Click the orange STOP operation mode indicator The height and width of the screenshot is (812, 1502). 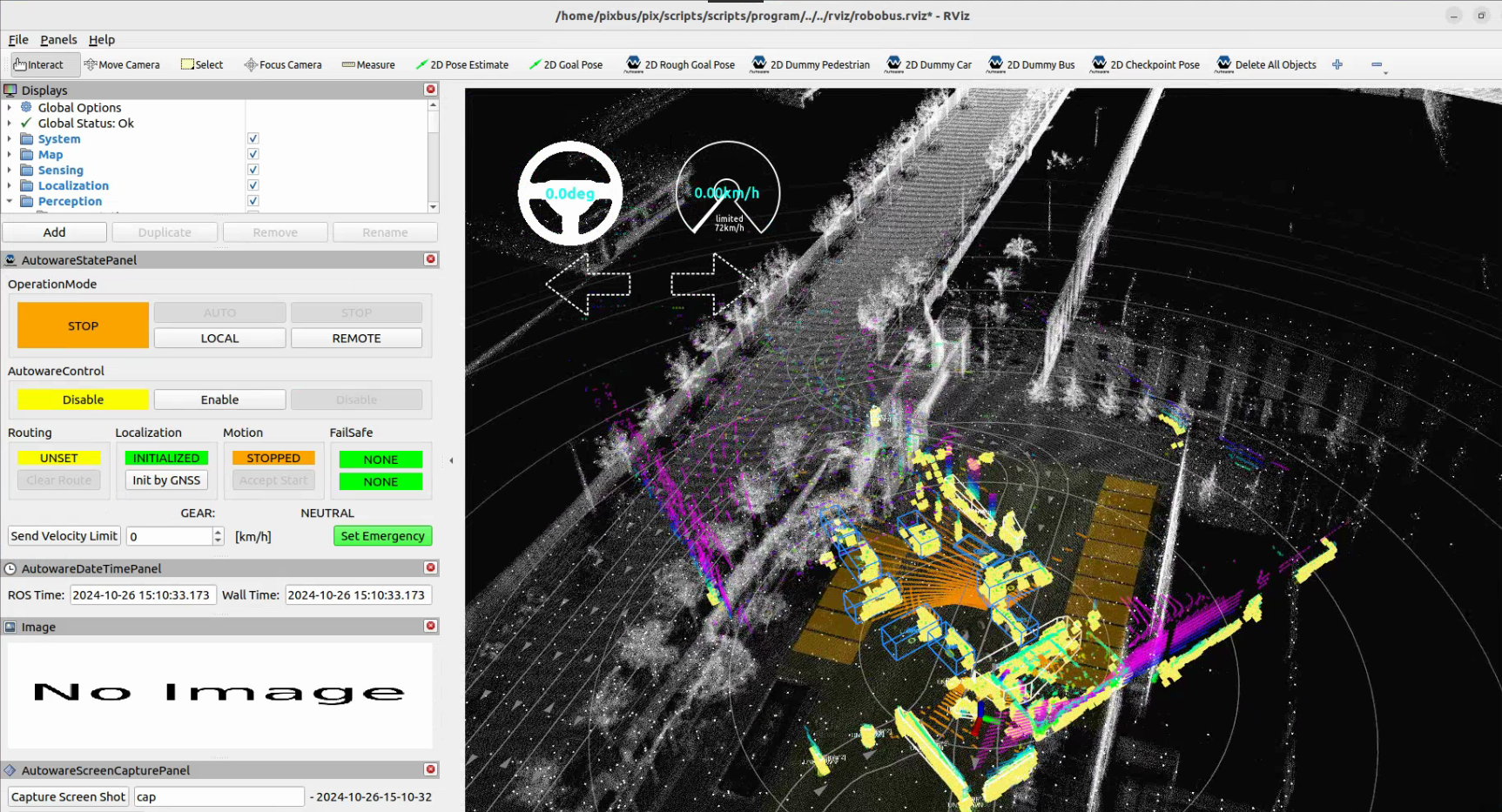(83, 325)
